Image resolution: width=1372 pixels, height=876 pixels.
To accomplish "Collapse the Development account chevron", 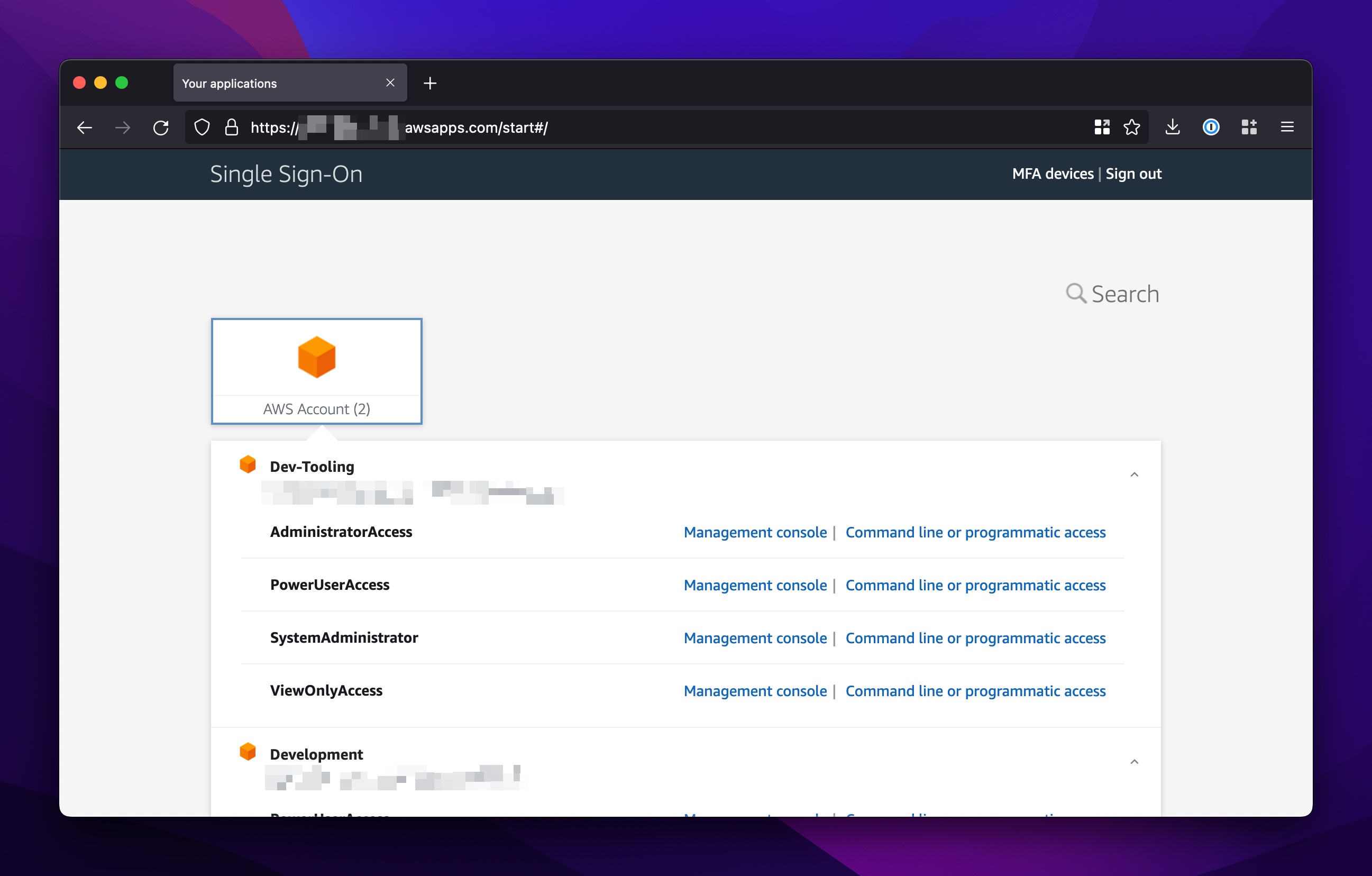I will coord(1134,762).
